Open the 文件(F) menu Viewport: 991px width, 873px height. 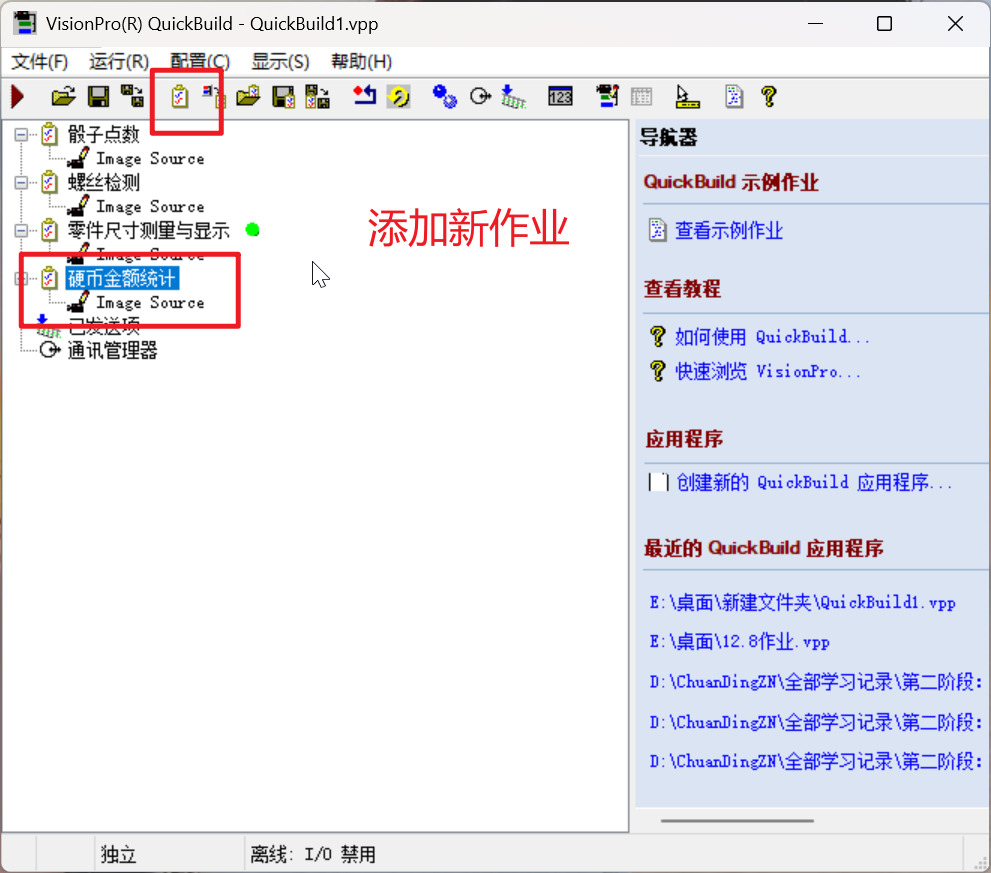(40, 61)
